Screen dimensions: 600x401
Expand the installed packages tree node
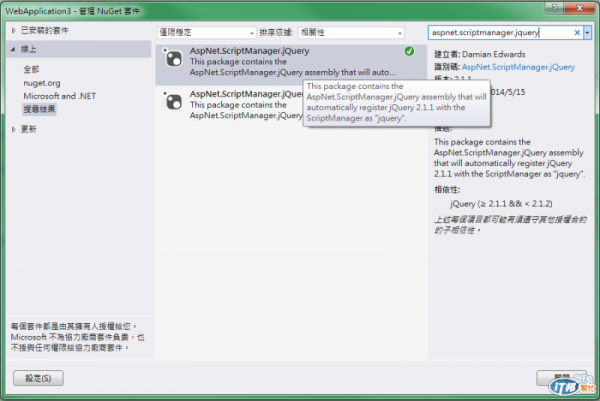[13, 30]
